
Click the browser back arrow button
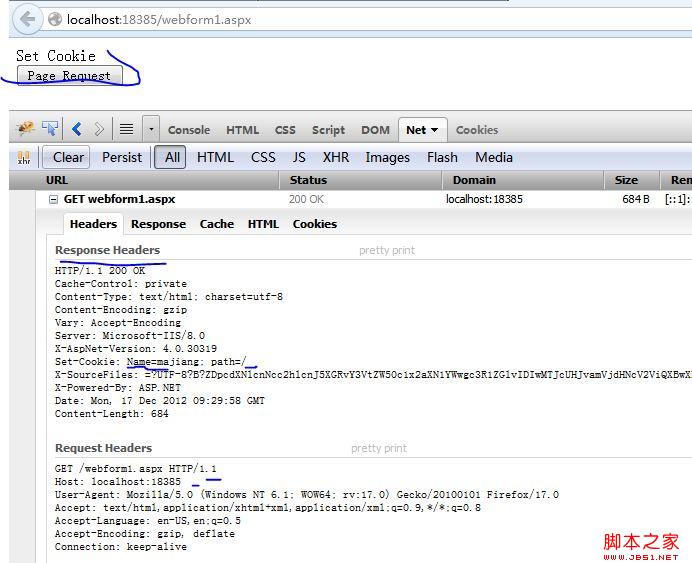27,19
